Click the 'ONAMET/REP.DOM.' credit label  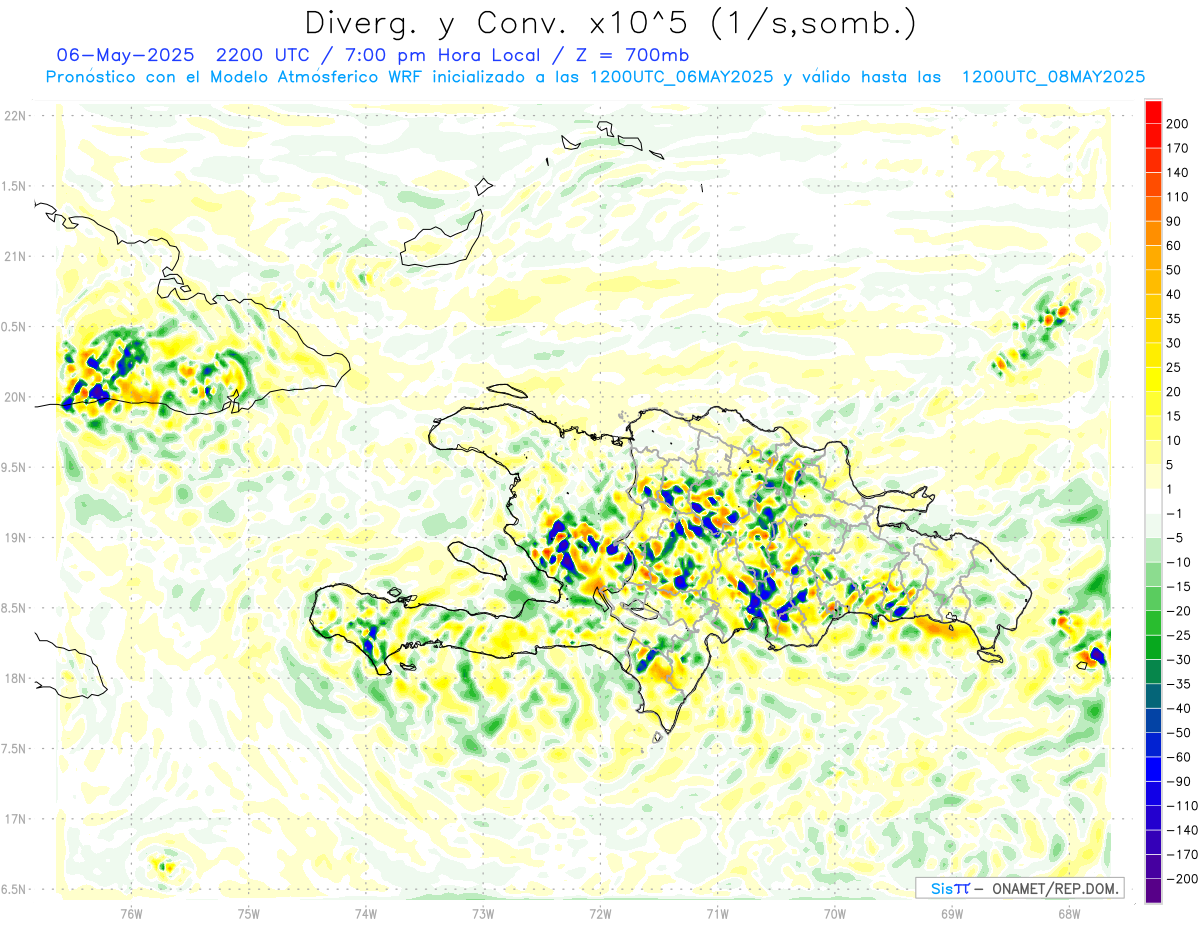[1055, 888]
